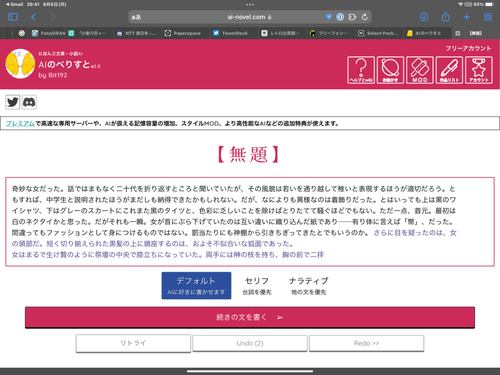
Task: Click the extensions puzzle icon in address bar
Action: coord(352,17)
